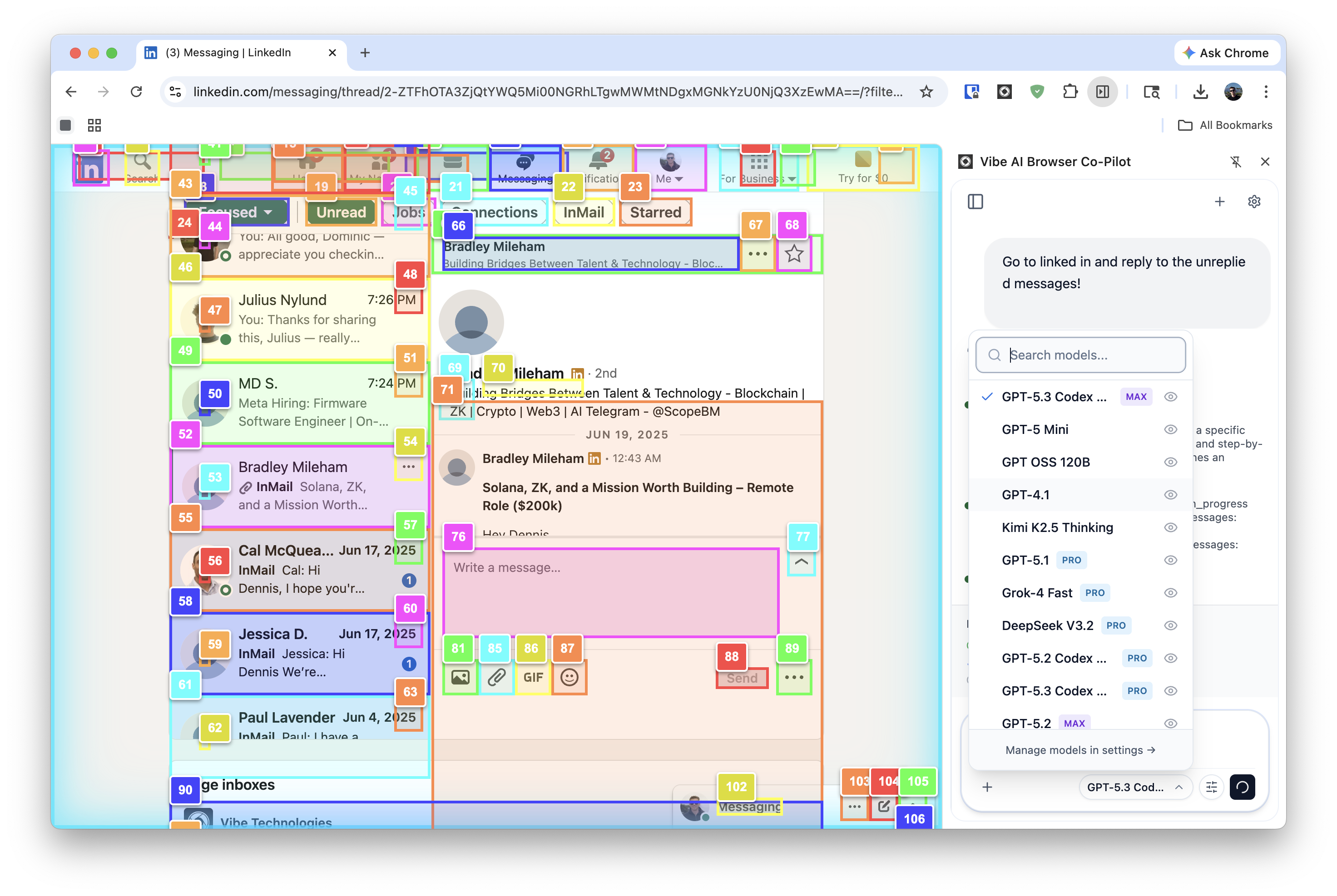
Task: Open more send options beside Send button
Action: (x=794, y=677)
